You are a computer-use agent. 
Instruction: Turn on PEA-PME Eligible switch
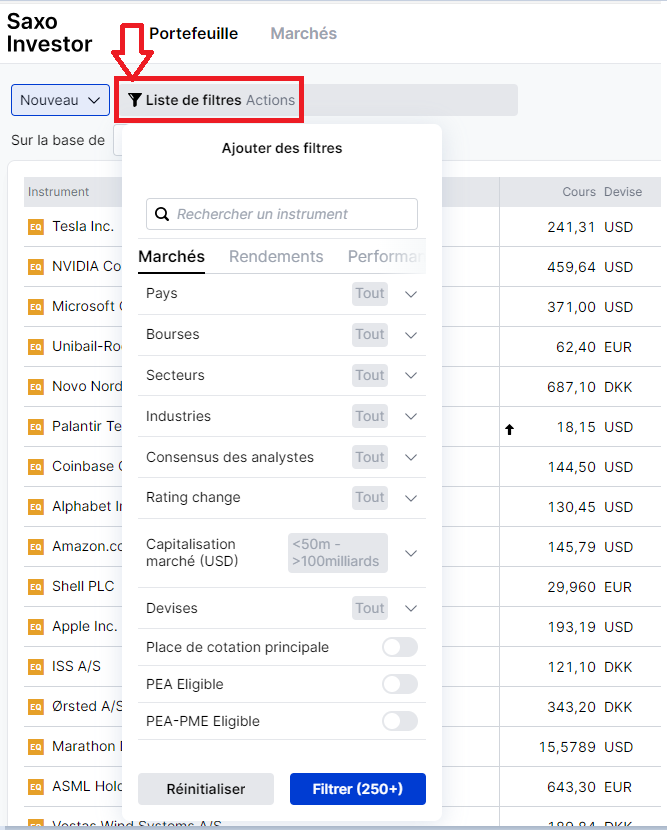click(399, 721)
